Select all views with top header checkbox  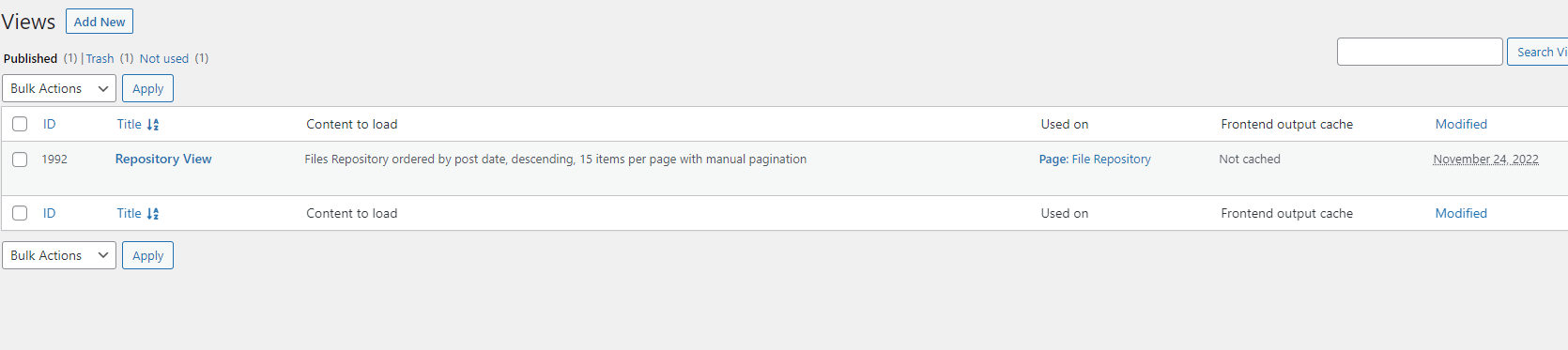pyautogui.click(x=20, y=124)
